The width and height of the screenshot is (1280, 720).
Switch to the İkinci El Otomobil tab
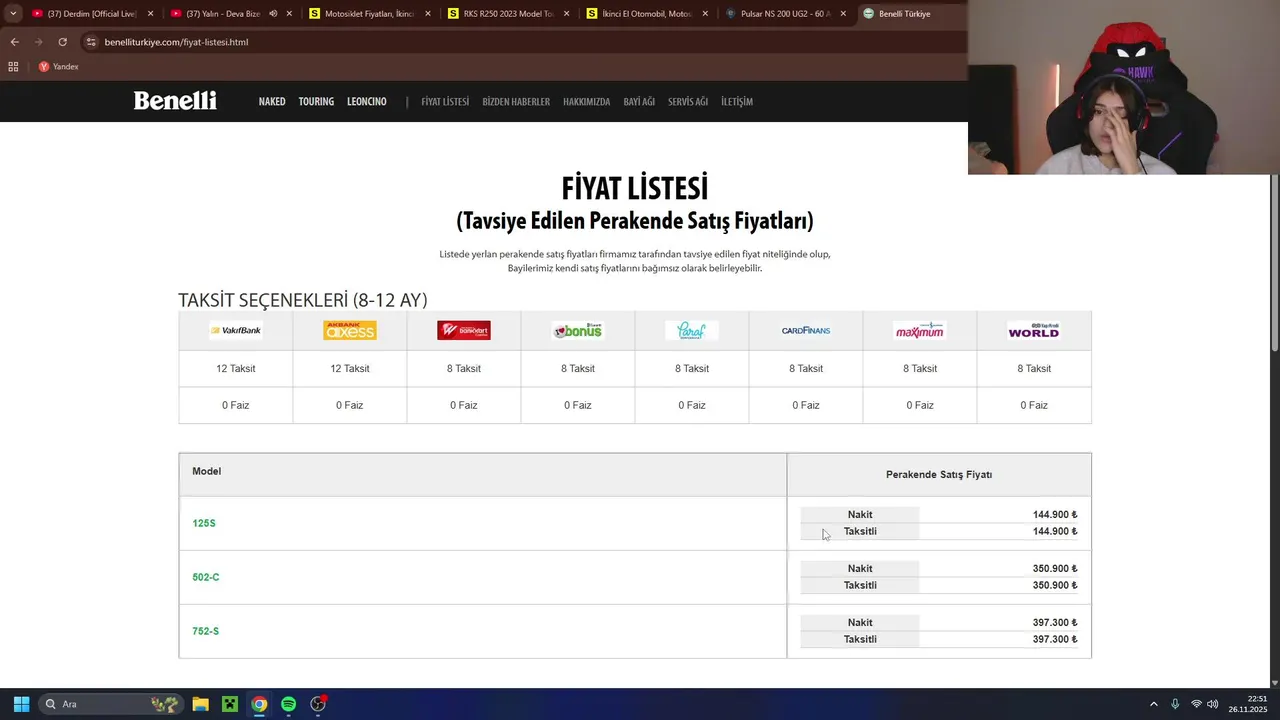[x=647, y=14]
